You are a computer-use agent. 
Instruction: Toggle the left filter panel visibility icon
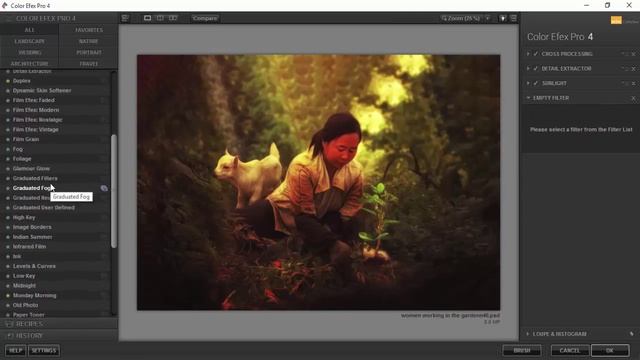click(125, 18)
